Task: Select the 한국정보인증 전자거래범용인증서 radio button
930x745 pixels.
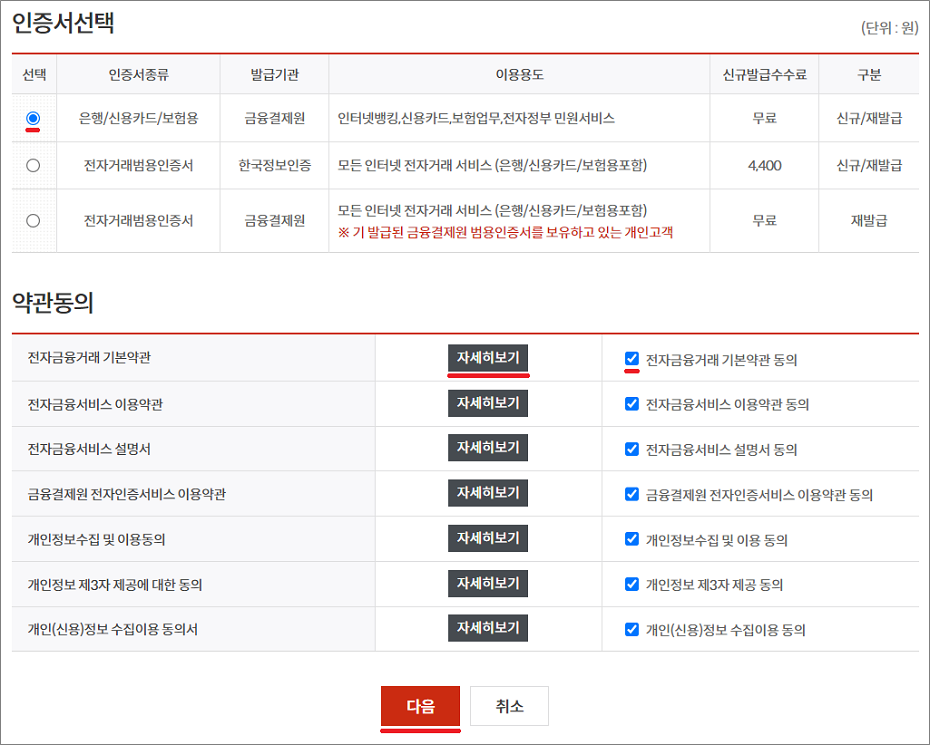Action: (x=33, y=165)
